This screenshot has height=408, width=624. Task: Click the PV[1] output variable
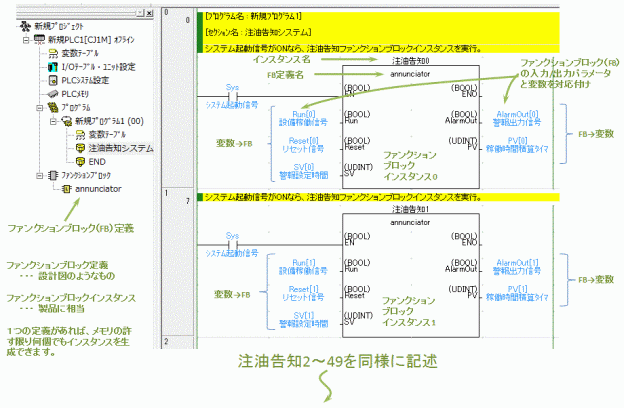(x=517, y=293)
